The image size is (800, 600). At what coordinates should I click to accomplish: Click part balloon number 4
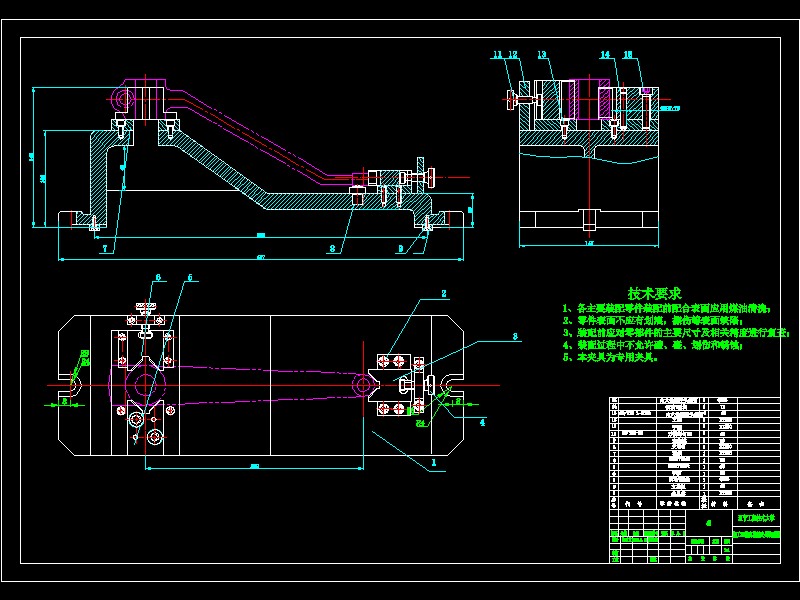482,422
